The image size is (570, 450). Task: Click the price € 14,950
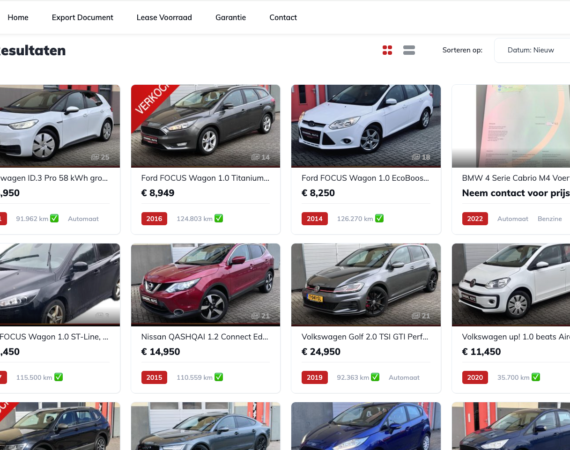pos(160,352)
